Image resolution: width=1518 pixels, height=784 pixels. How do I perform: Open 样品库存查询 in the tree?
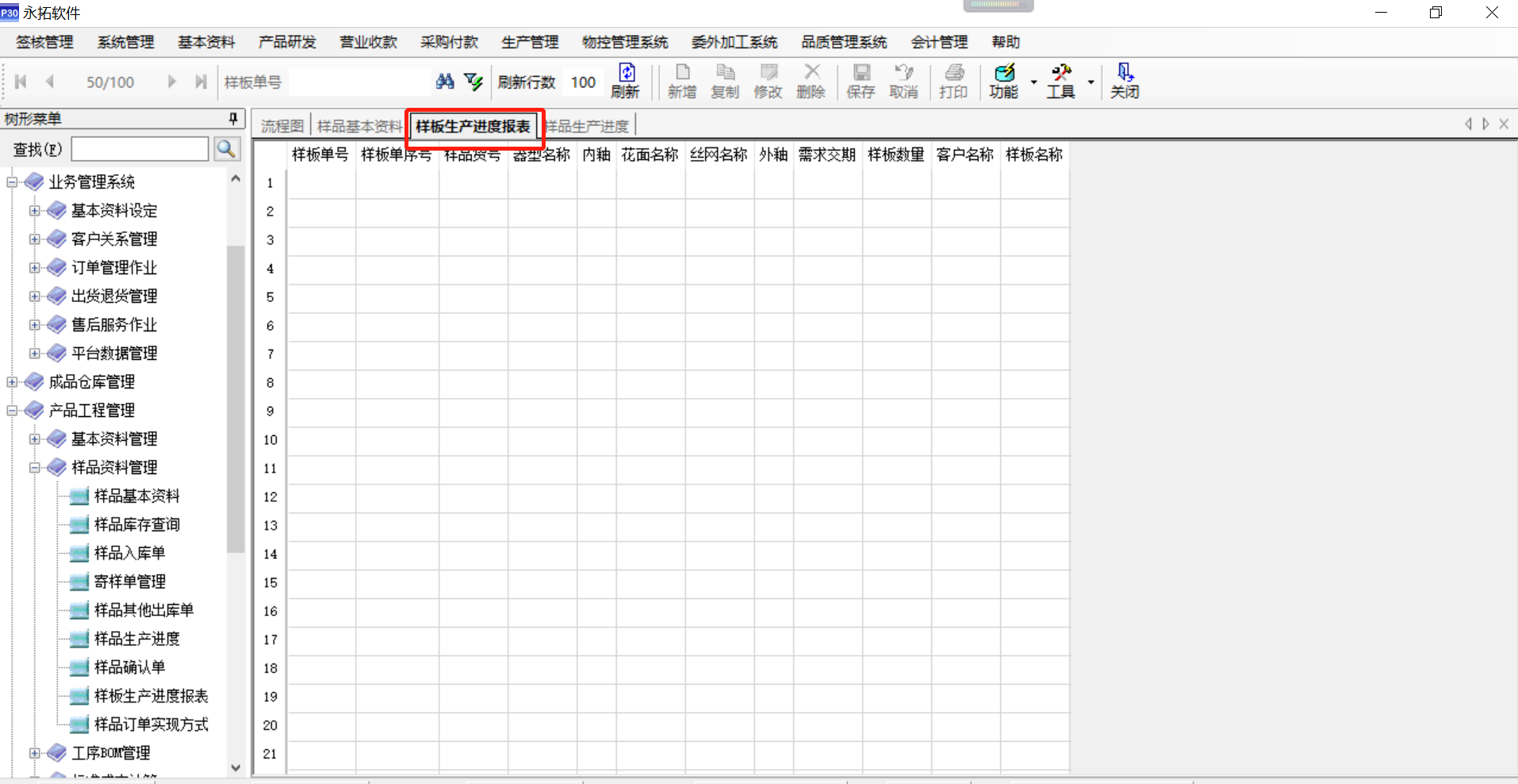click(136, 525)
